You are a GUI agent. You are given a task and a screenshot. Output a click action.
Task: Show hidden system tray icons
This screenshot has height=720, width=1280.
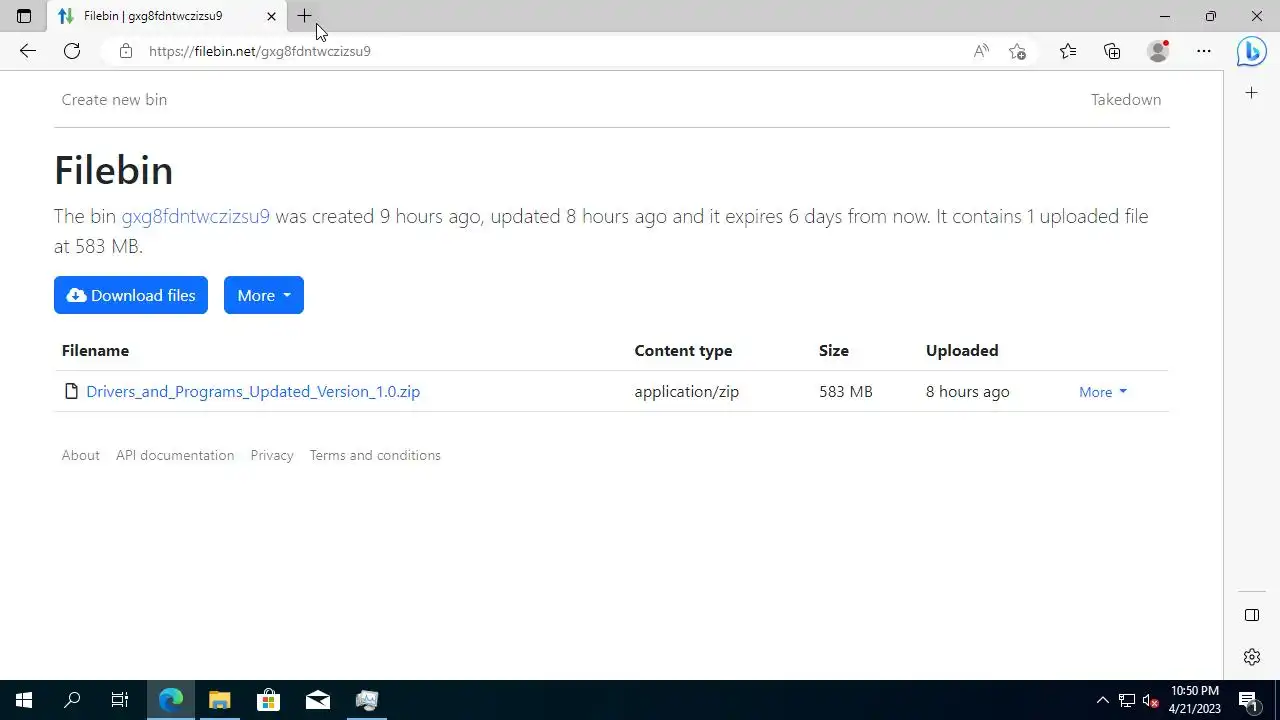(1103, 700)
